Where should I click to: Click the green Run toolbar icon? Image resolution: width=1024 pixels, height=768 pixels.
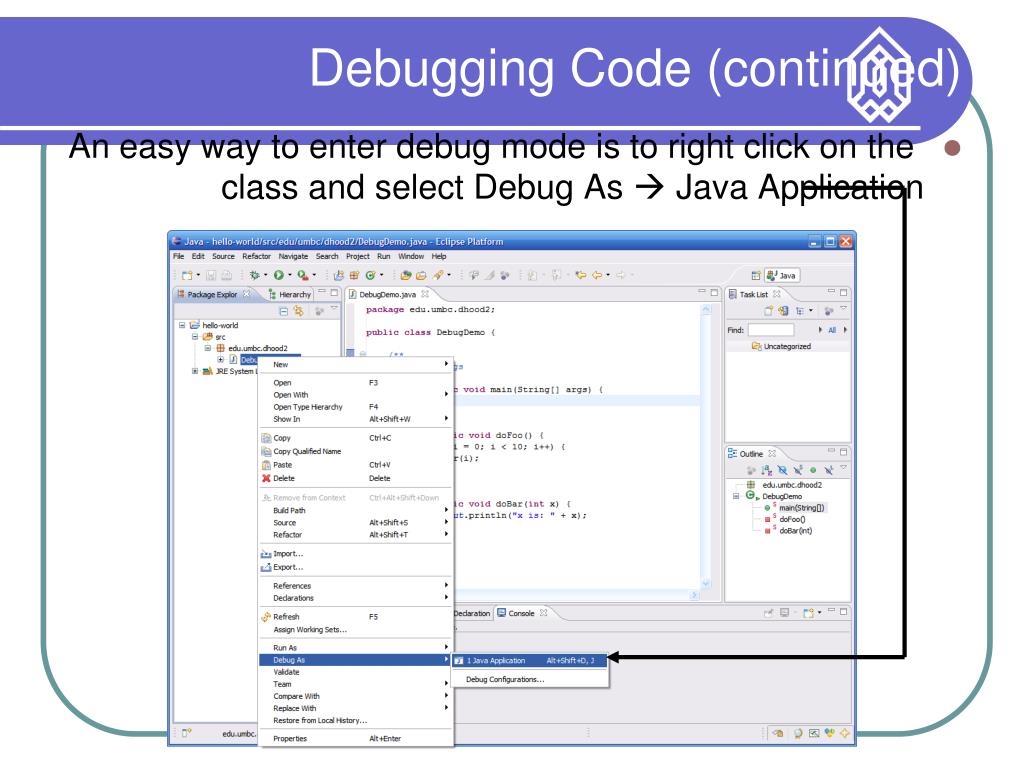[279, 276]
